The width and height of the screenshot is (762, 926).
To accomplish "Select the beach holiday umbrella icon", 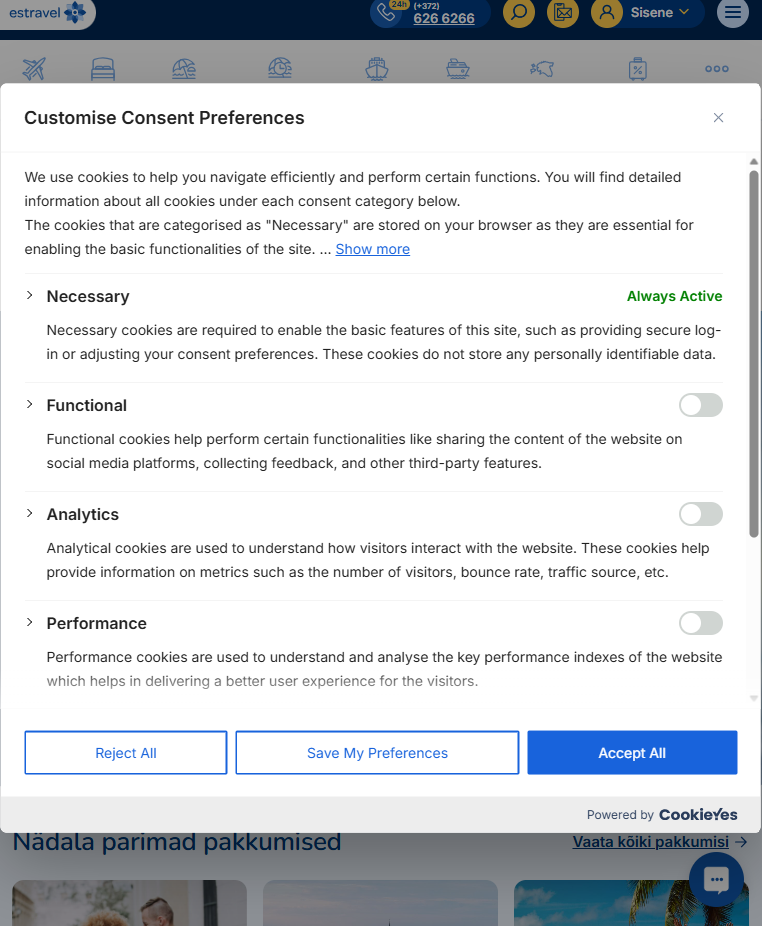I will point(184,69).
